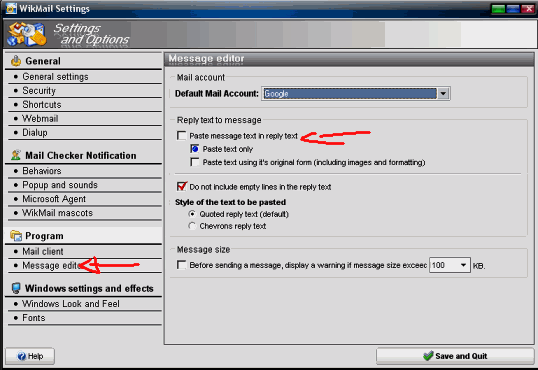Select Chevrons reply text radio
The height and width of the screenshot is (370, 538).
pyautogui.click(x=192, y=226)
